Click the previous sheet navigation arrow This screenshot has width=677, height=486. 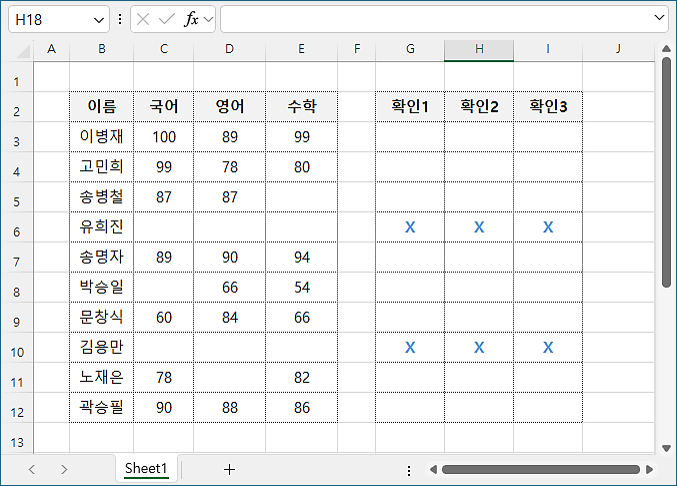pos(32,468)
